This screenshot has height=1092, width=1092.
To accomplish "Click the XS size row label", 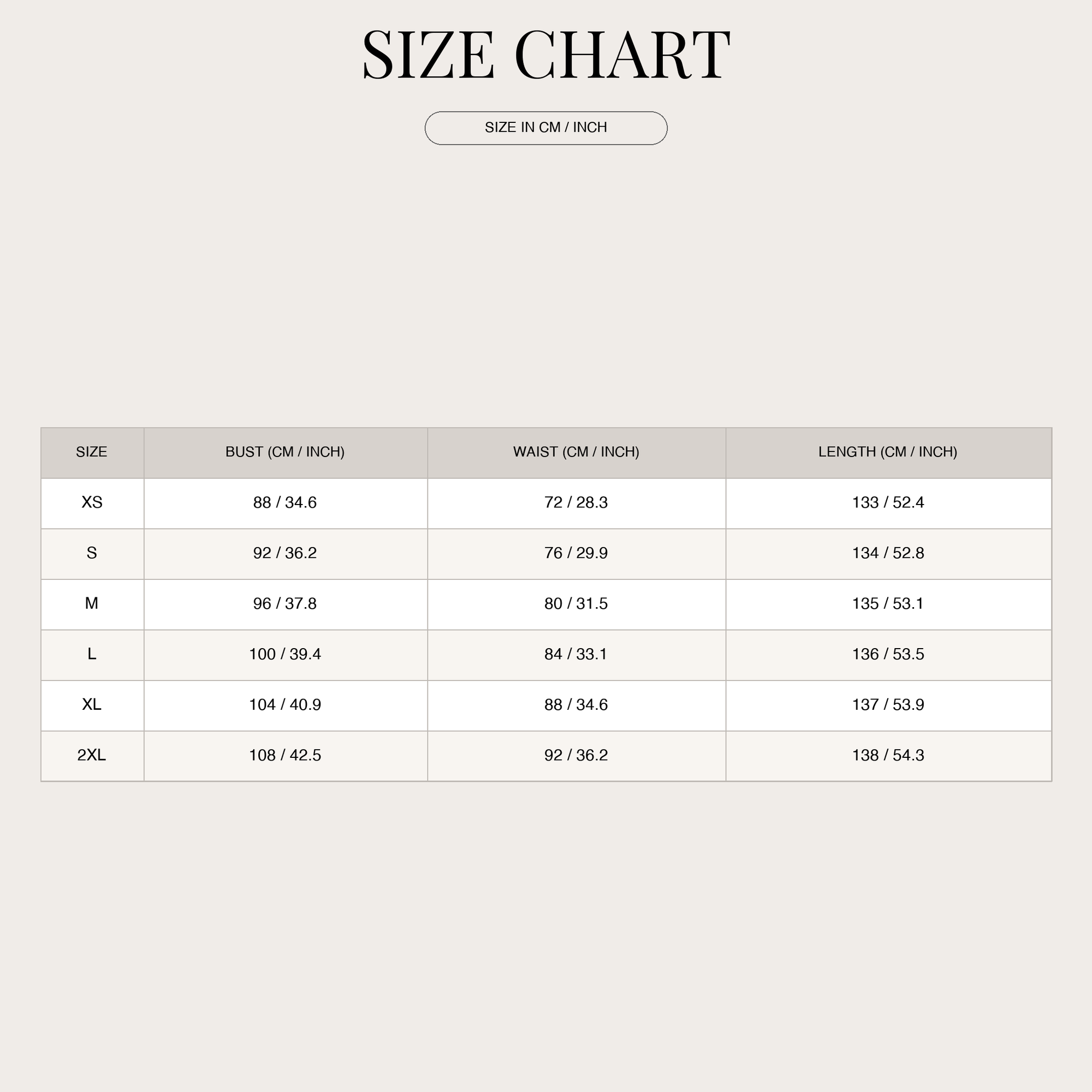I will (92, 502).
